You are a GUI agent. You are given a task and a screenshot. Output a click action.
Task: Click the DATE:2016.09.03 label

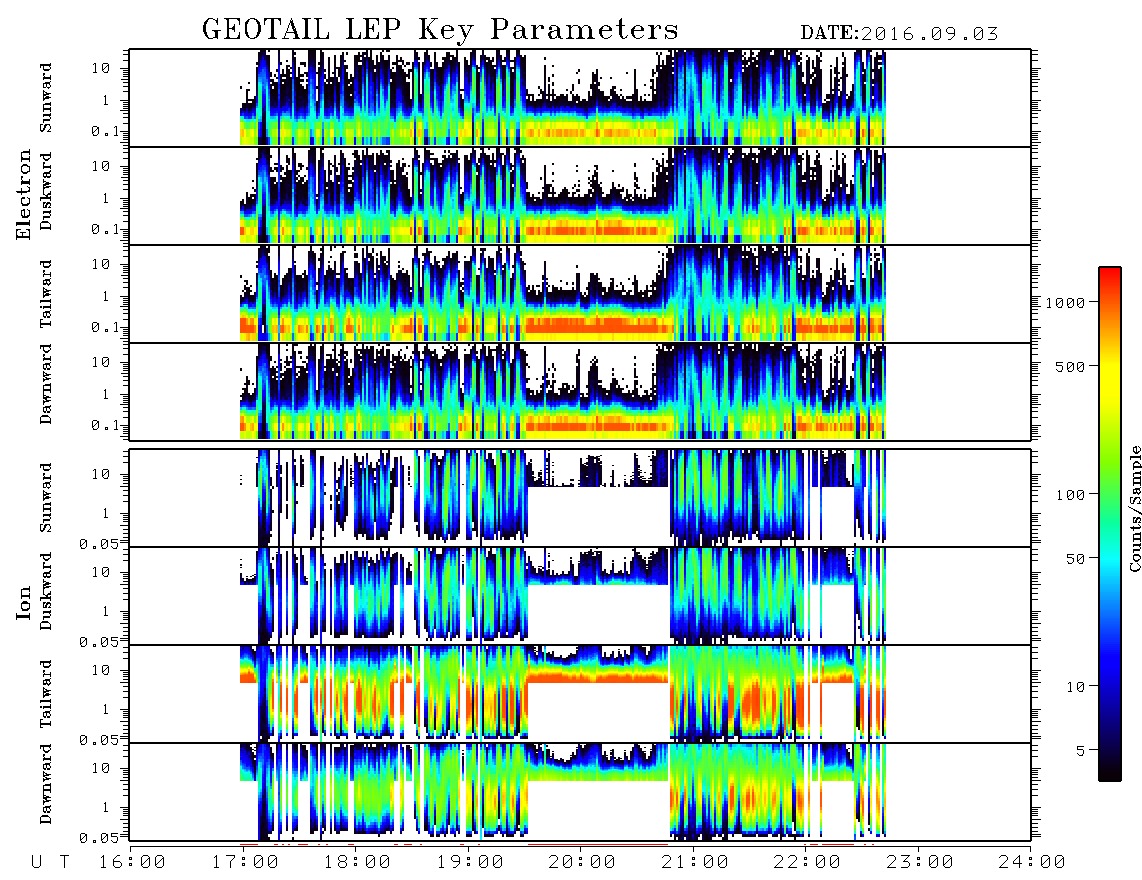[899, 34]
